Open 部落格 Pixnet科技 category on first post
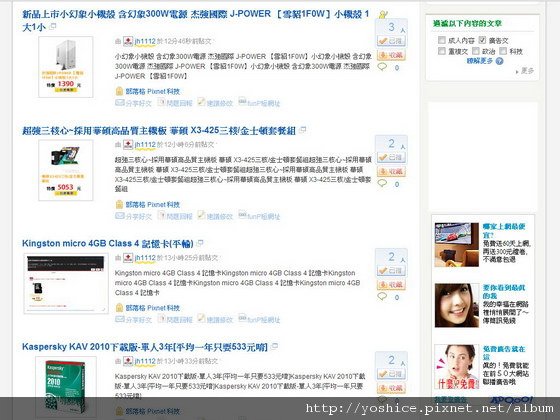 point(152,91)
